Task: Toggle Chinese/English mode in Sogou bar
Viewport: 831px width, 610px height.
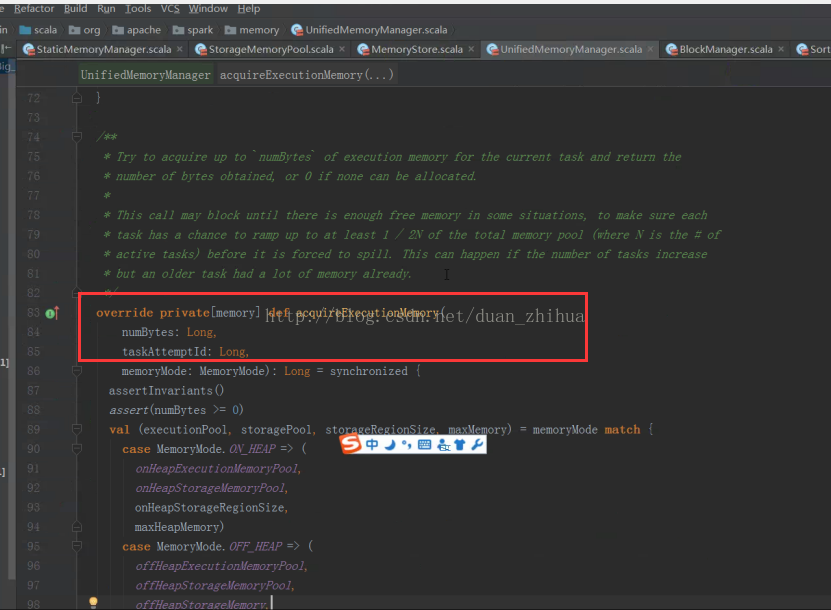Action: point(372,444)
